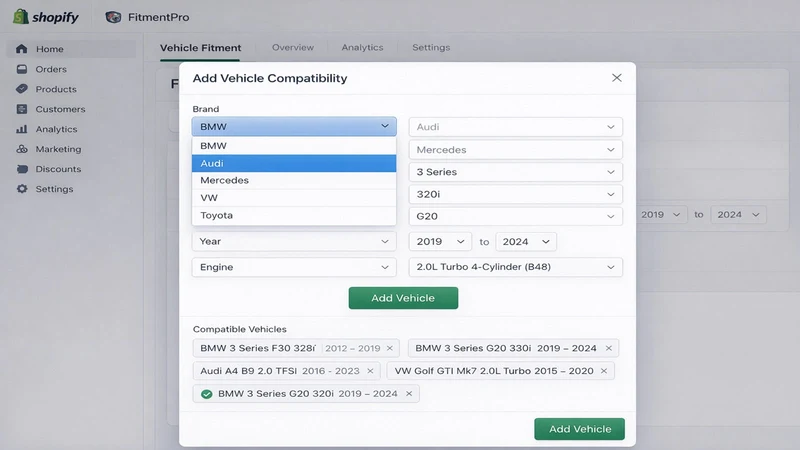Remove BMW 3 Series G20 320i chip
Screen dimensions: 800x450
[409, 393]
